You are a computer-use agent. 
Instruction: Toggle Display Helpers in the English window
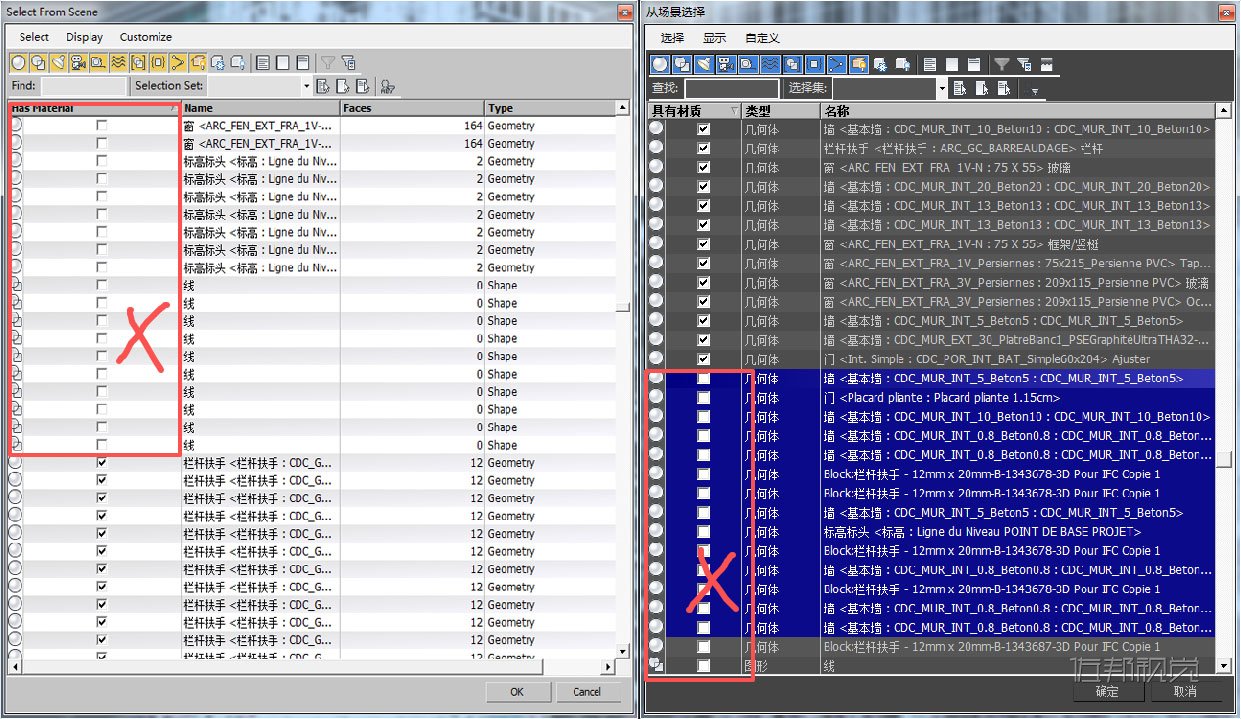click(x=98, y=63)
